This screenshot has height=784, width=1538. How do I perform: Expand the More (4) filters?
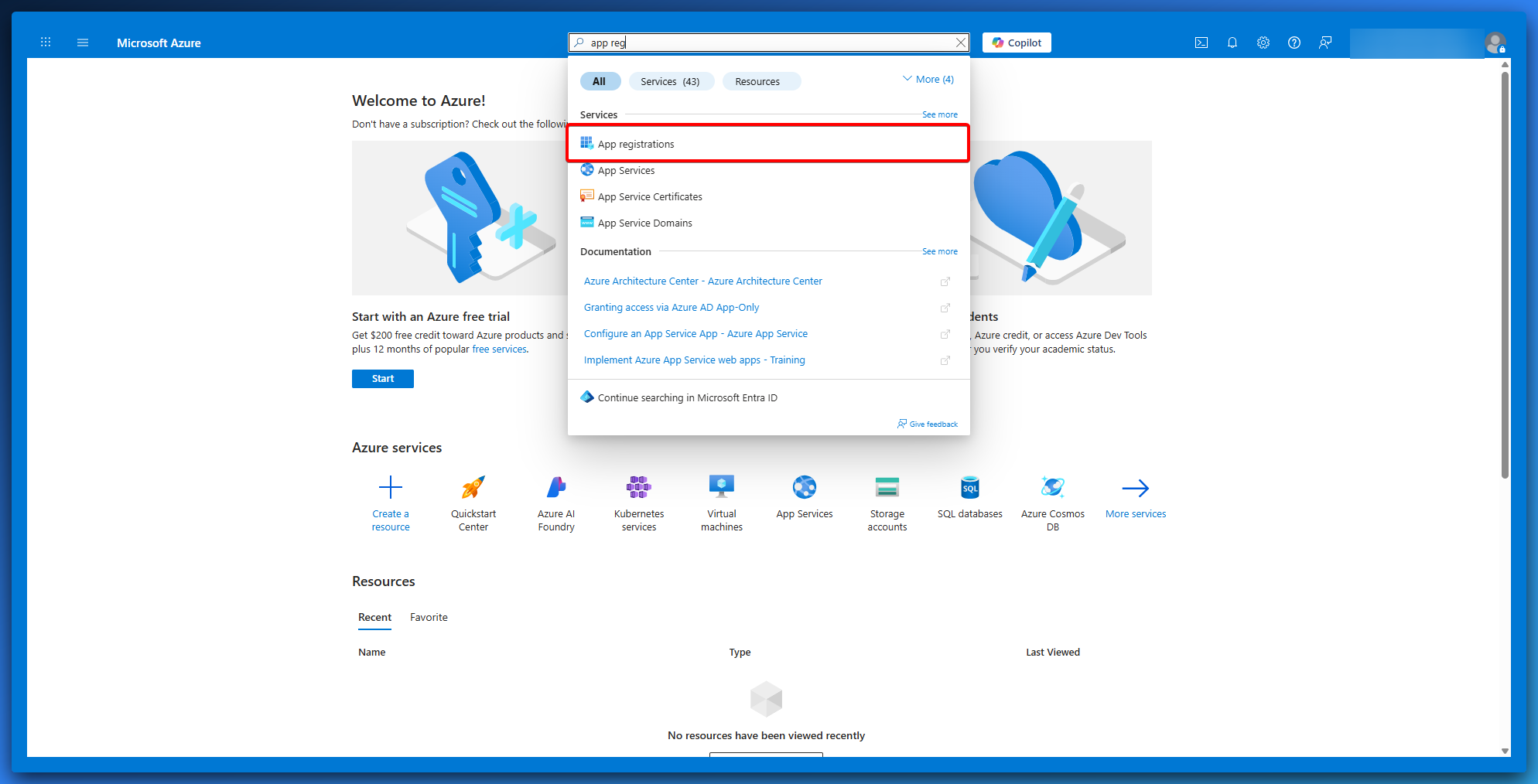click(928, 79)
